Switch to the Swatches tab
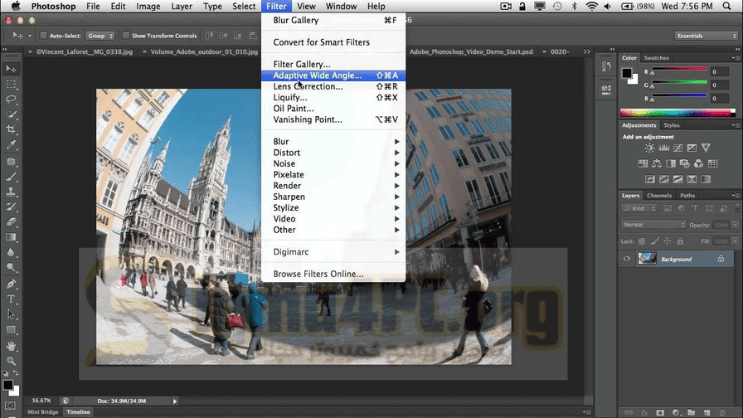The image size is (743, 418). point(656,58)
